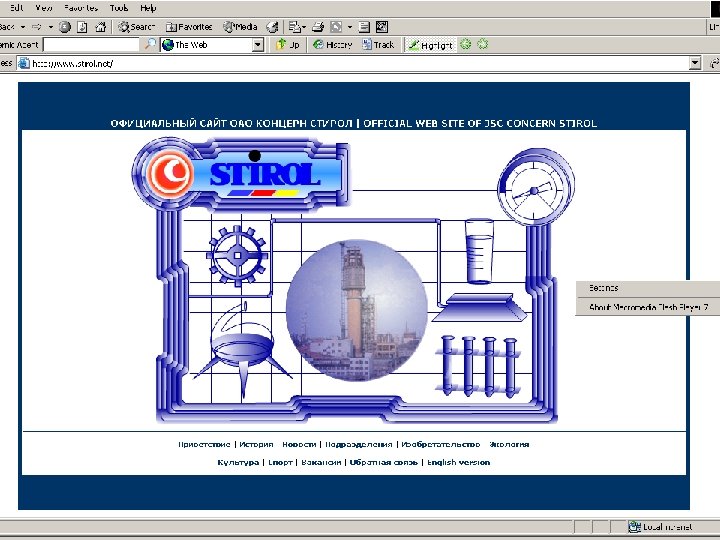This screenshot has height=540, width=720.
Task: Switch to the English version link
Action: [x=458, y=462]
